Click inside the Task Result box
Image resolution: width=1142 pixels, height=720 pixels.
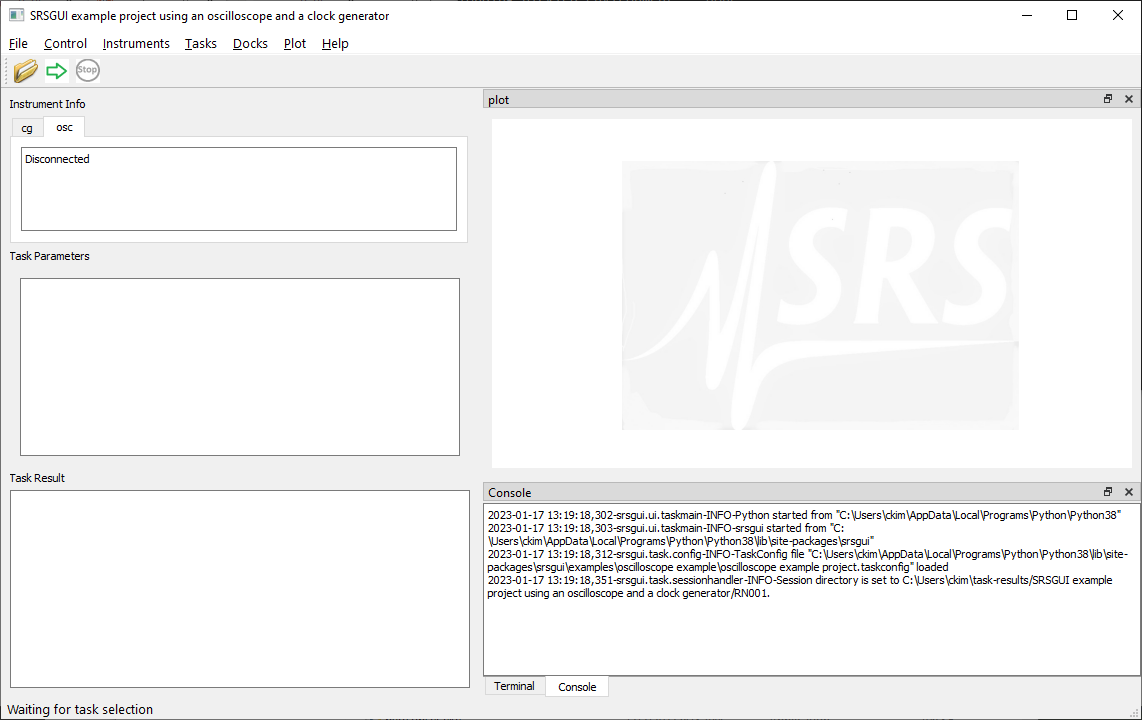(240, 589)
